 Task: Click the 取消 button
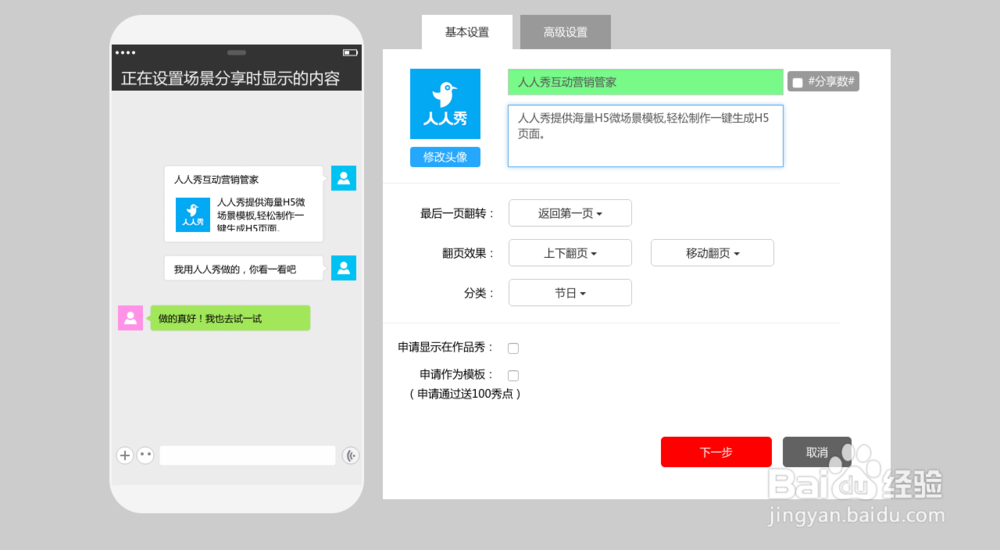[817, 452]
